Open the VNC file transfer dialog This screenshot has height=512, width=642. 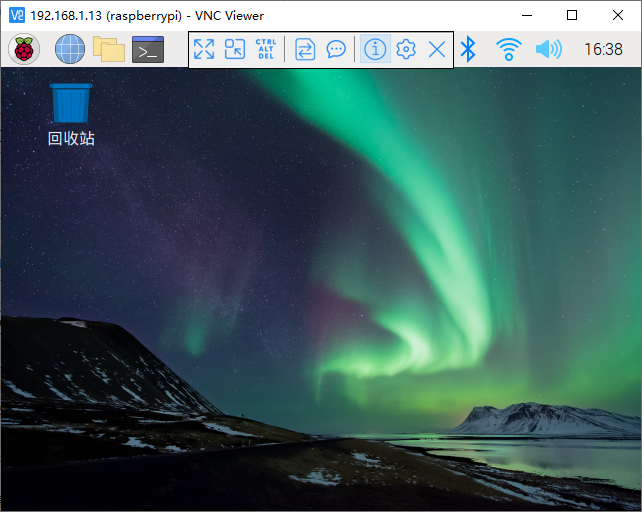pyautogui.click(x=305, y=49)
